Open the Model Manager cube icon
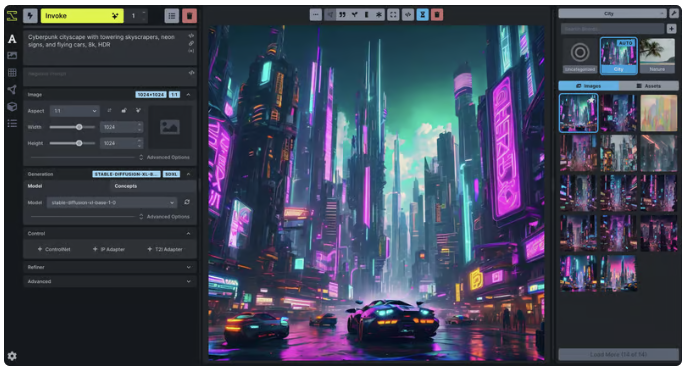This screenshot has height=368, width=684. point(12,106)
